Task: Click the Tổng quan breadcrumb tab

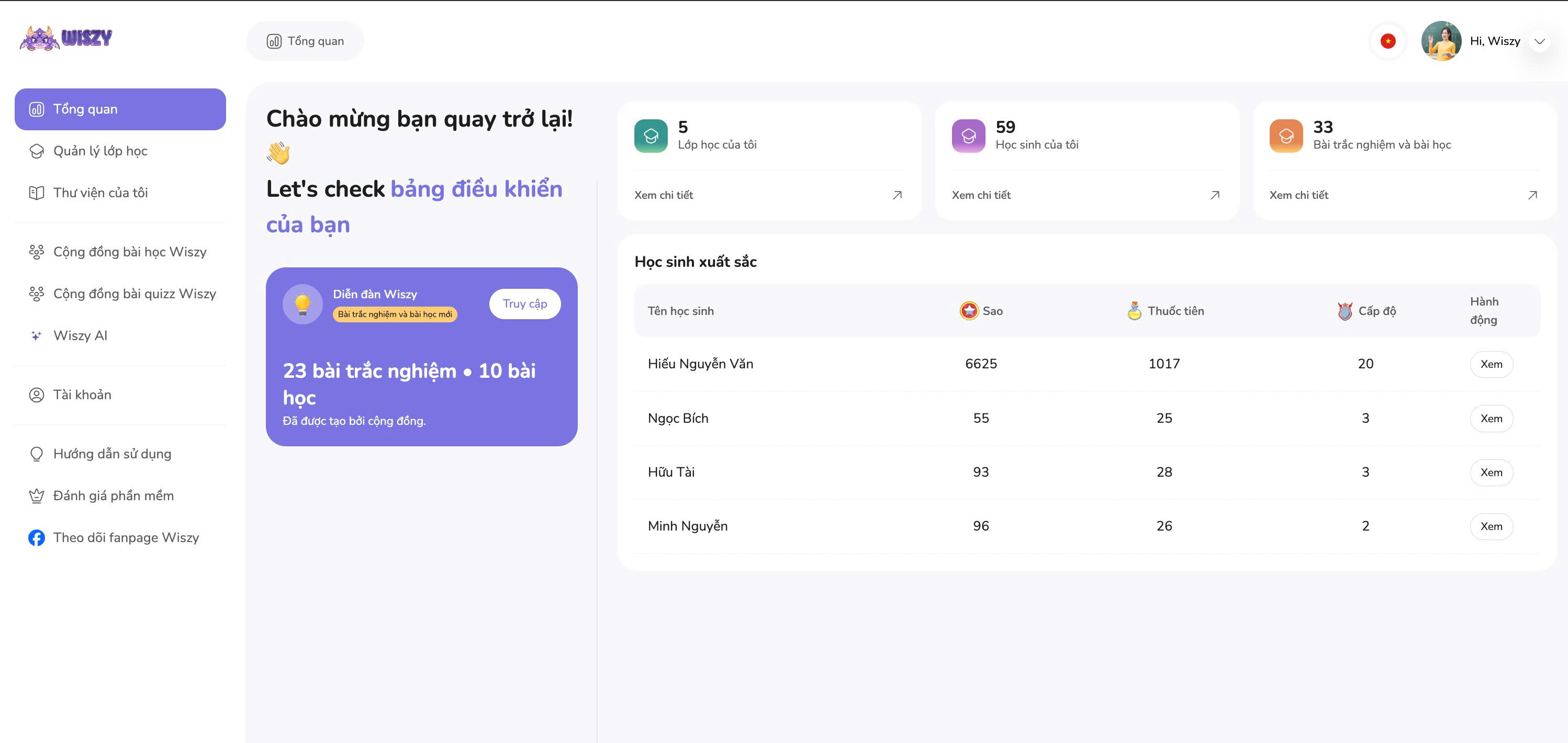Action: (x=305, y=41)
